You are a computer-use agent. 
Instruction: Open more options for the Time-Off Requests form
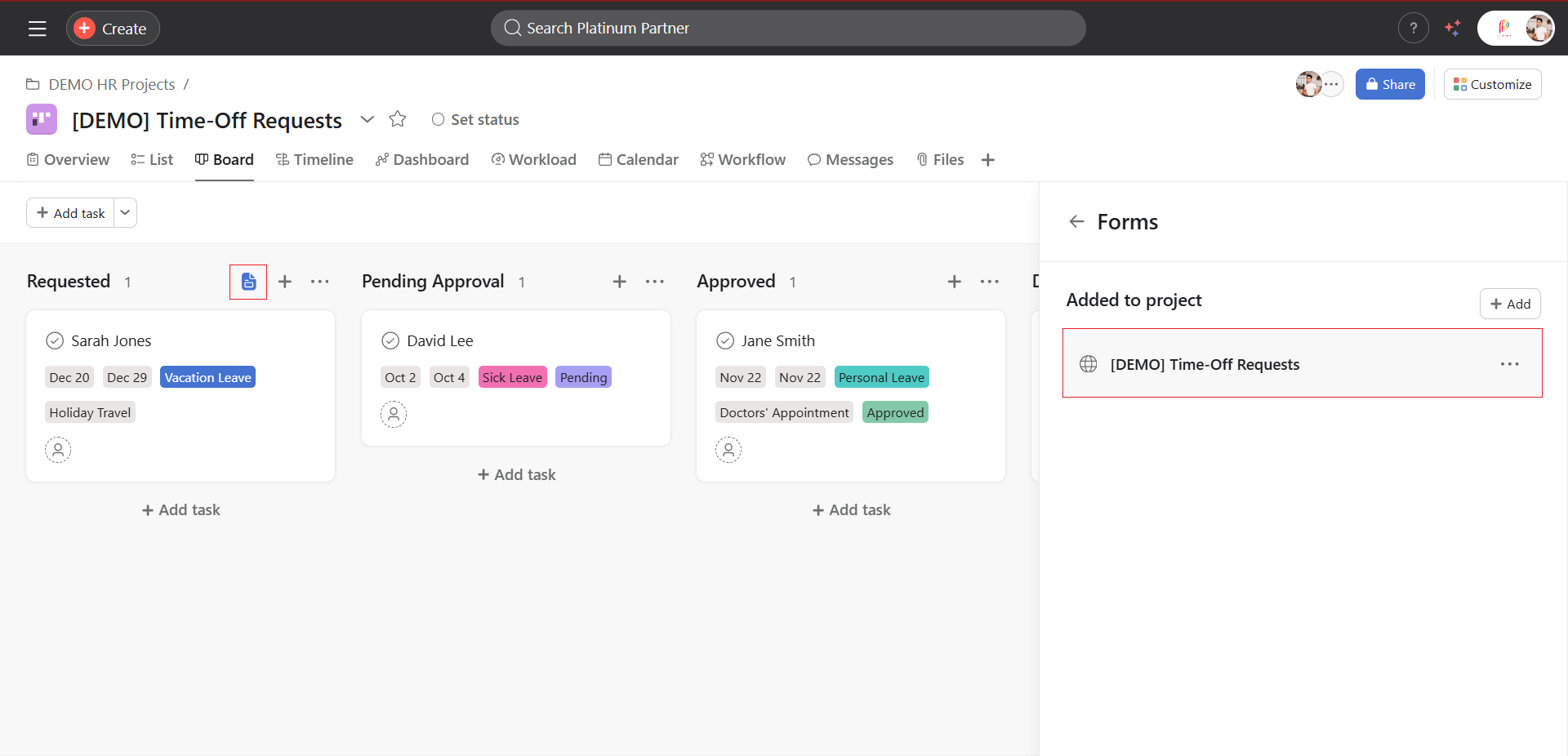tap(1509, 364)
